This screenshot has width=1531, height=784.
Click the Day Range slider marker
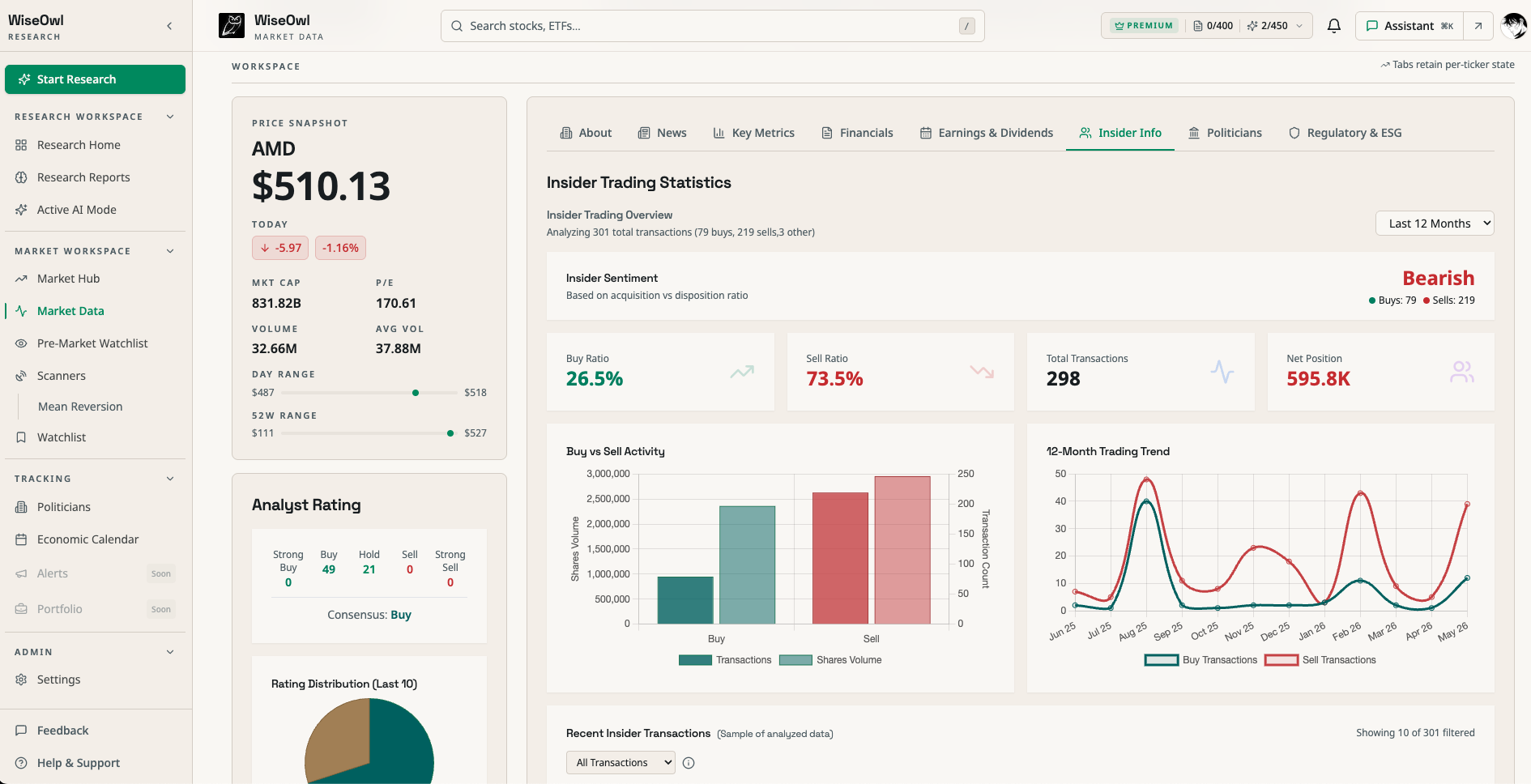tap(416, 393)
